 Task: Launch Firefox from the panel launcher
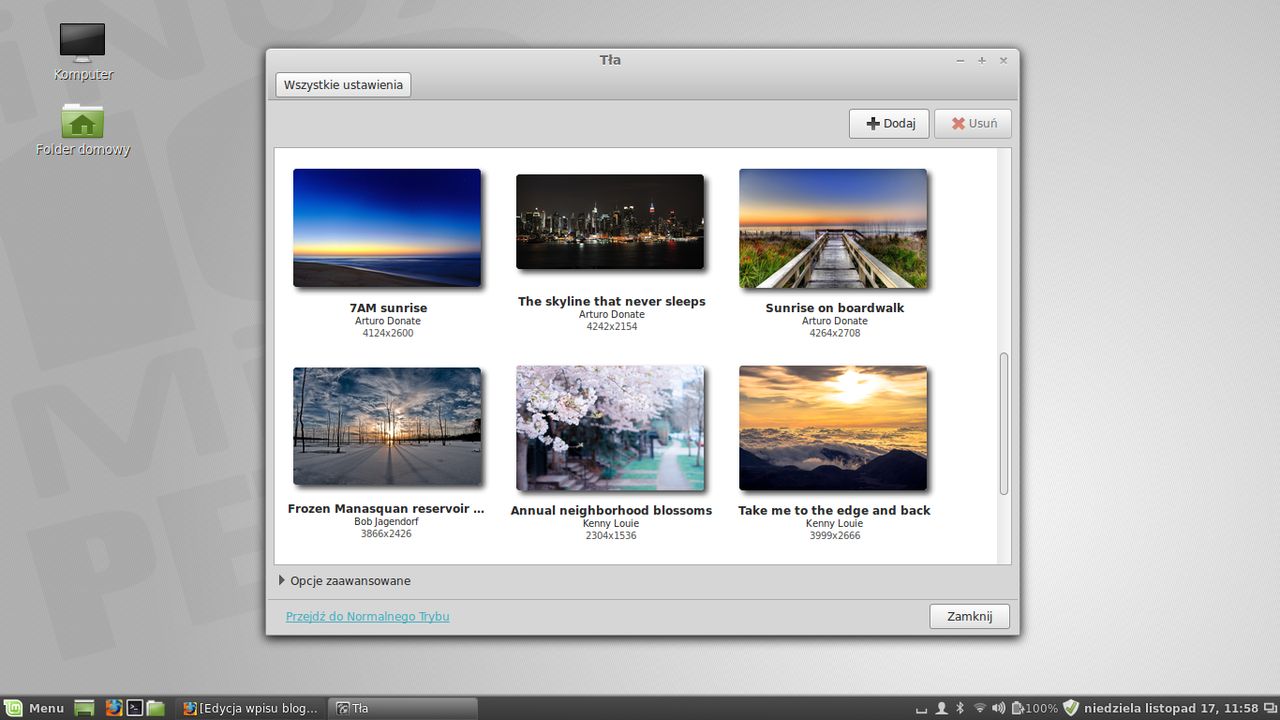pyautogui.click(x=113, y=708)
